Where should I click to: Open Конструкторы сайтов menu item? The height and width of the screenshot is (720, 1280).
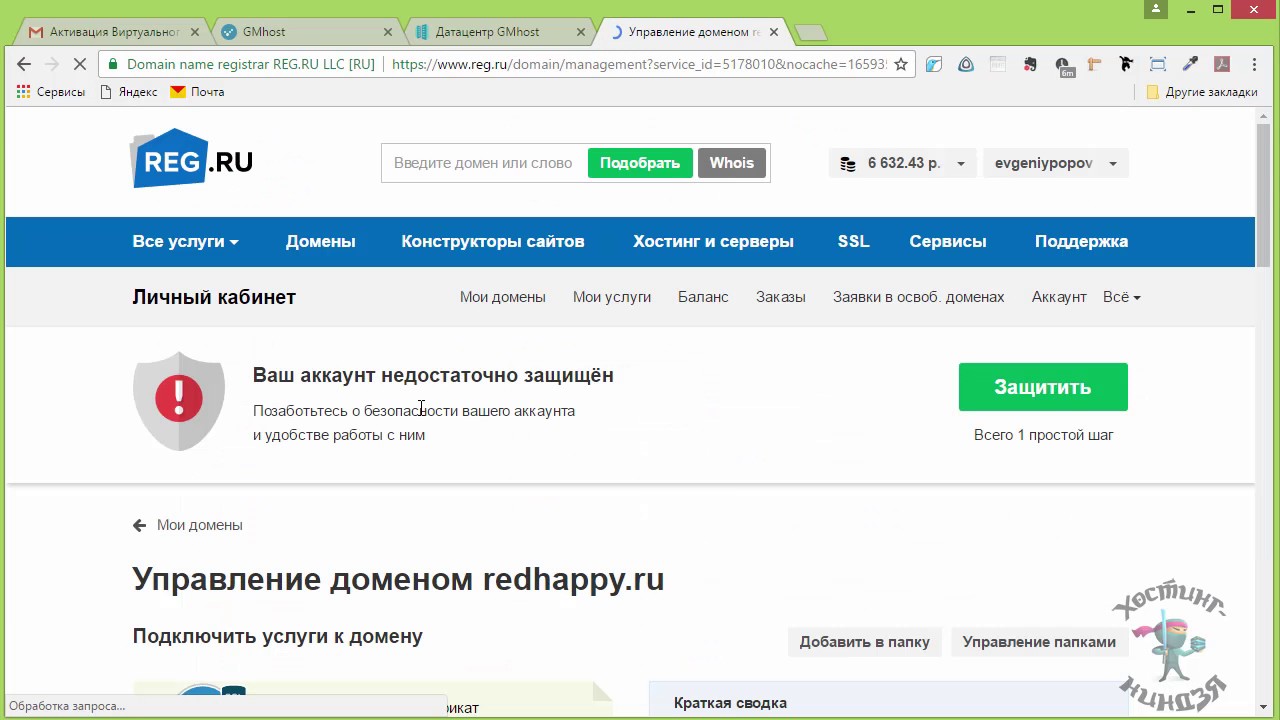[493, 242]
